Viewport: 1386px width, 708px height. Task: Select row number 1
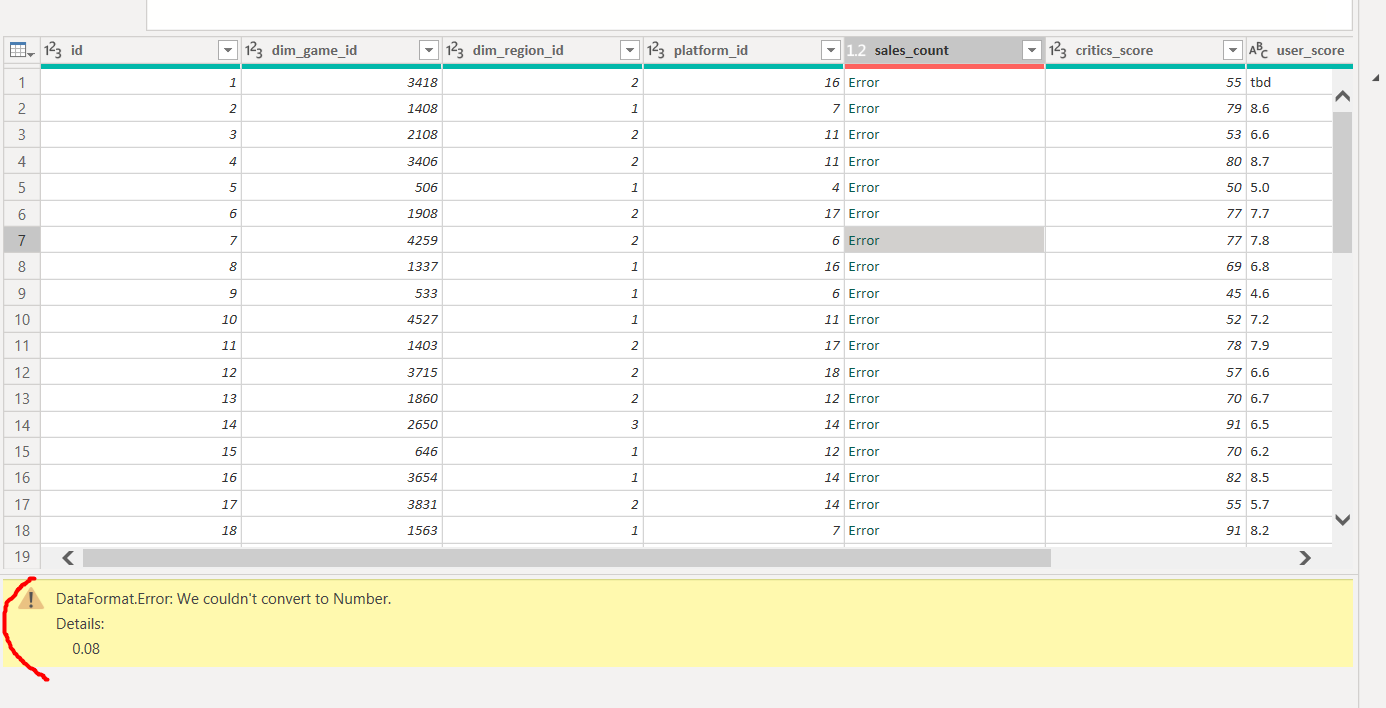pyautogui.click(x=22, y=82)
